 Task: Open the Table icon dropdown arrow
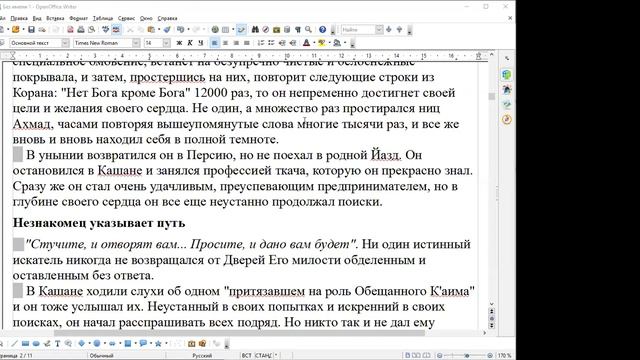coord(232,29)
